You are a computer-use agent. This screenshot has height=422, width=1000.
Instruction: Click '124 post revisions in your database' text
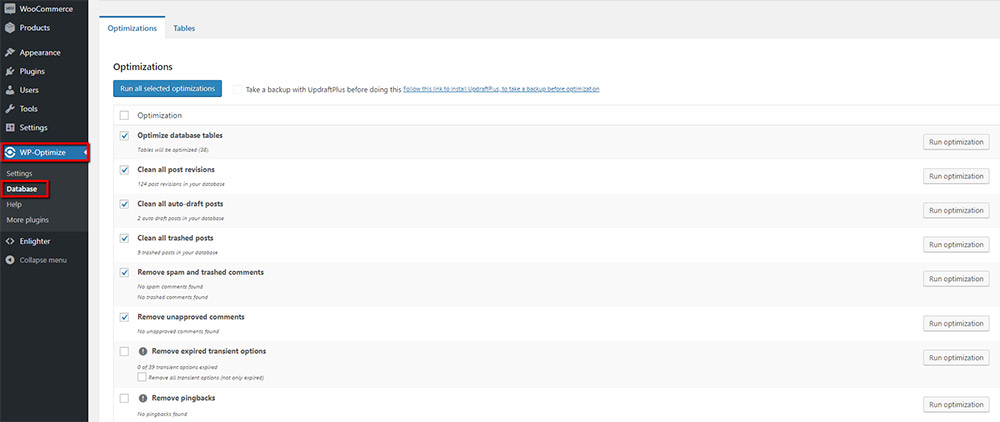click(180, 184)
